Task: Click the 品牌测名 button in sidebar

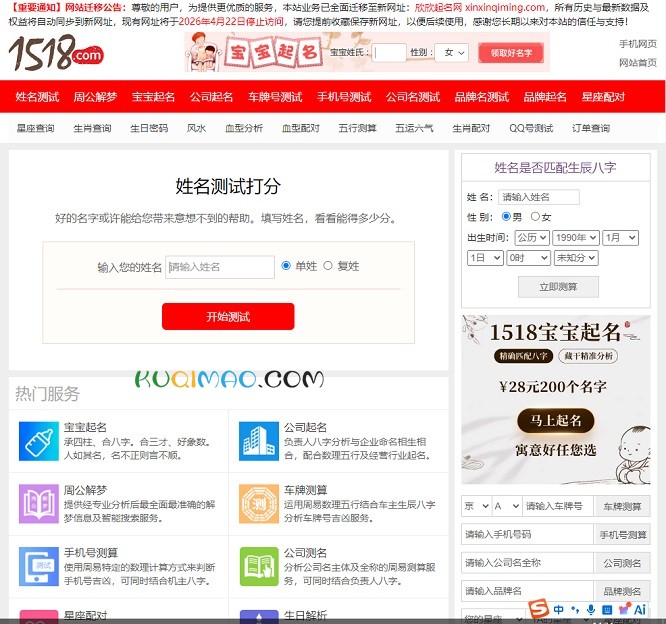Action: click(x=622, y=591)
